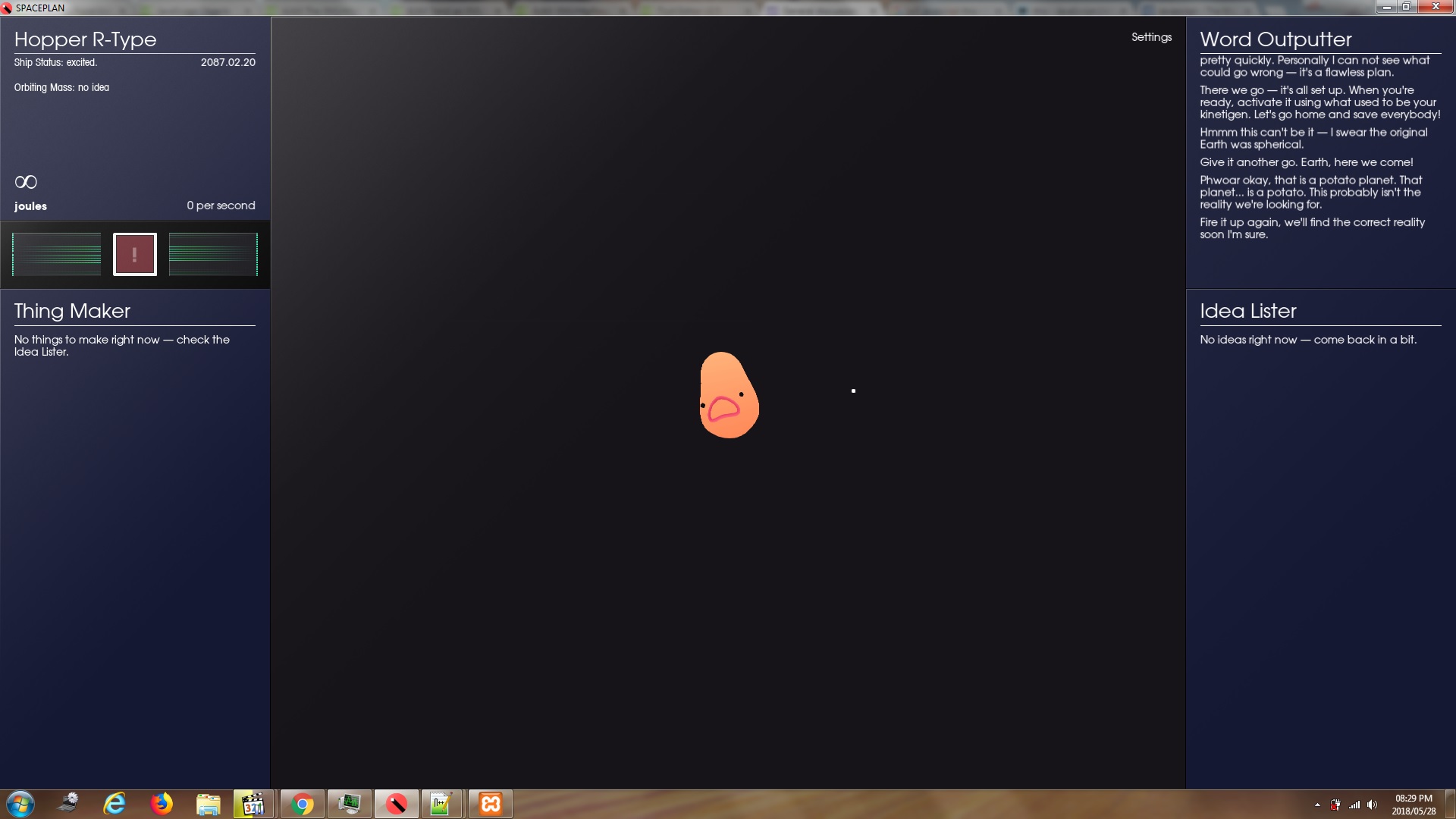
Task: Click the red exclamation kinetigen button
Action: 135,254
